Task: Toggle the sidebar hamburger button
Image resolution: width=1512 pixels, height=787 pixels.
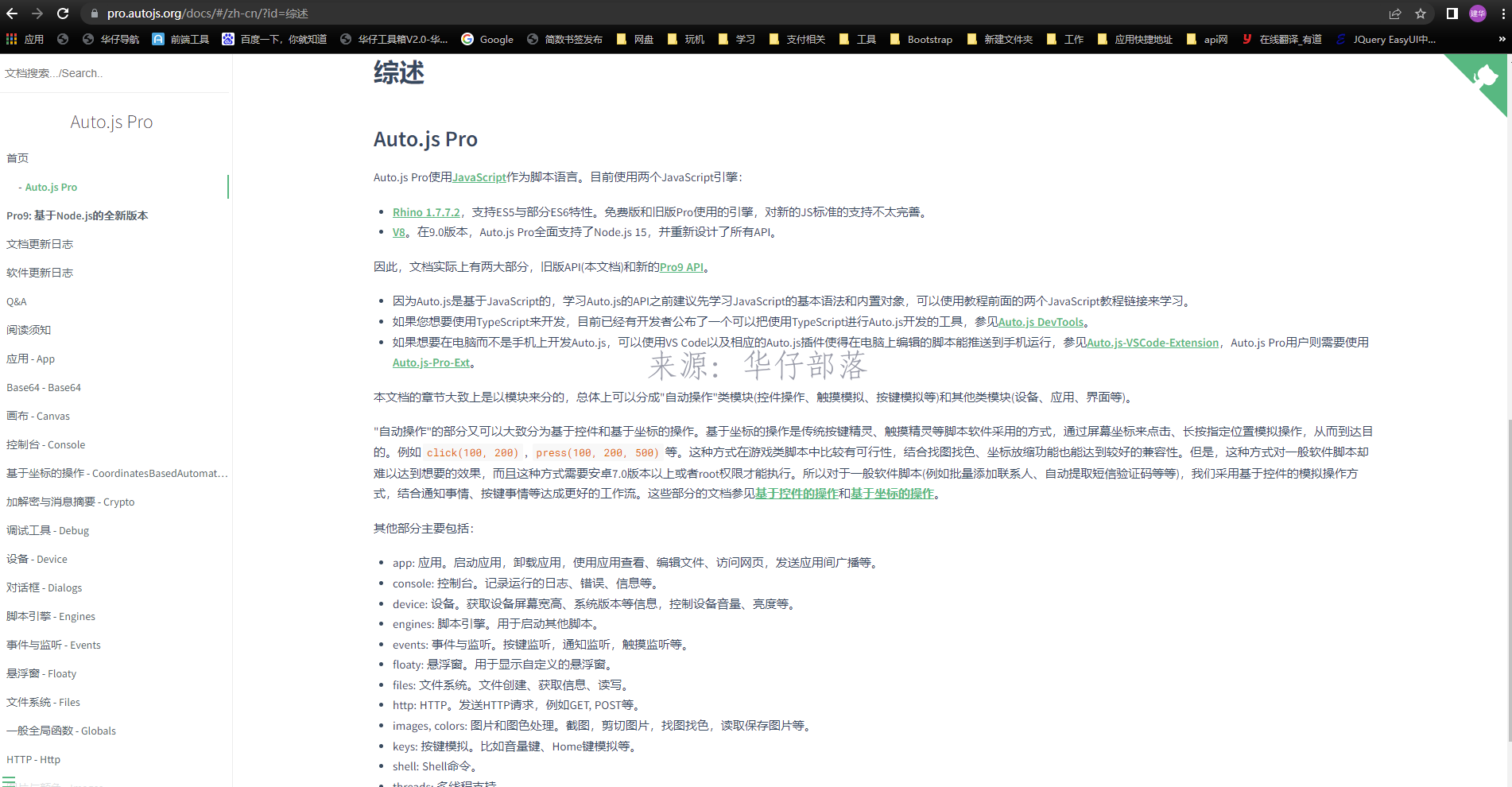Action: point(9,781)
